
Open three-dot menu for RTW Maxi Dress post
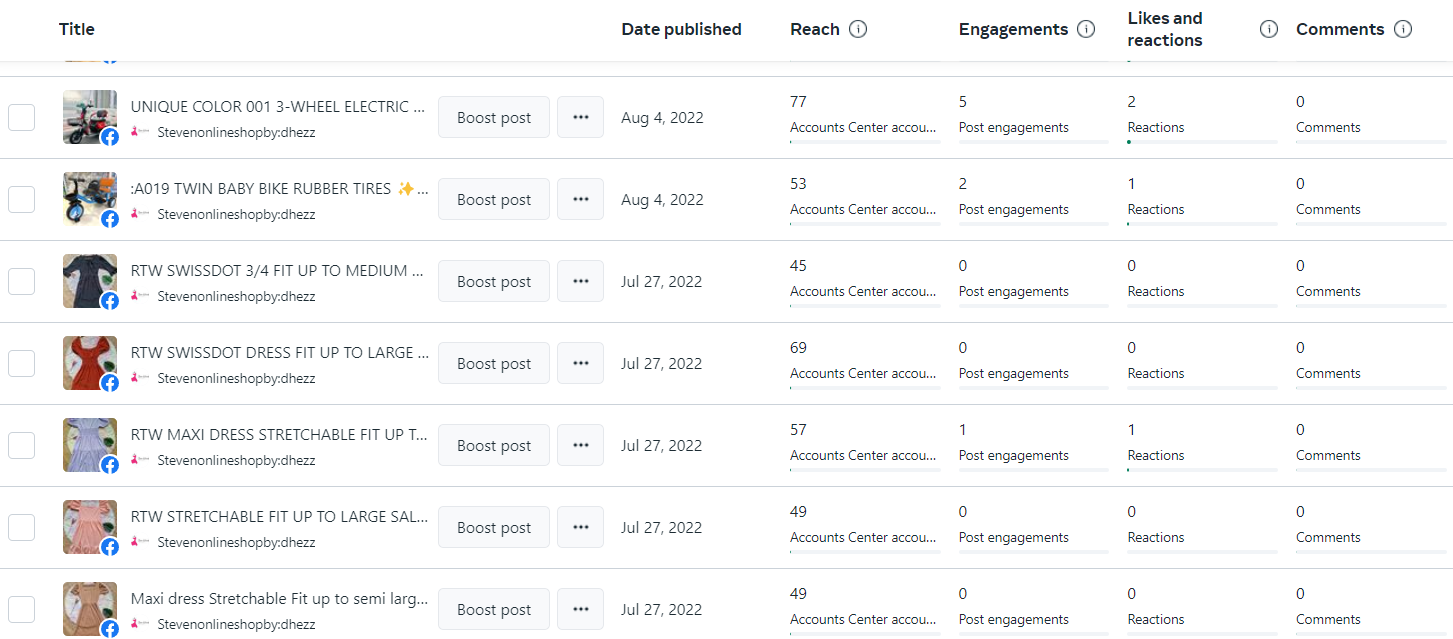[580, 446]
